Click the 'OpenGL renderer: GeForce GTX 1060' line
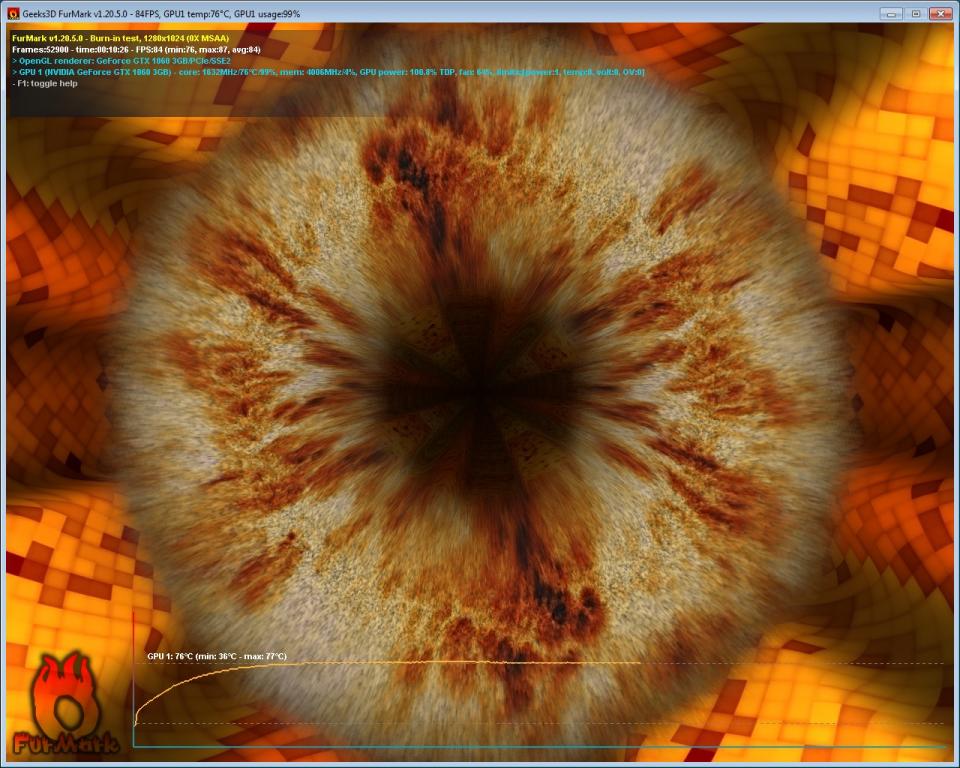The height and width of the screenshot is (768, 960). point(122,61)
